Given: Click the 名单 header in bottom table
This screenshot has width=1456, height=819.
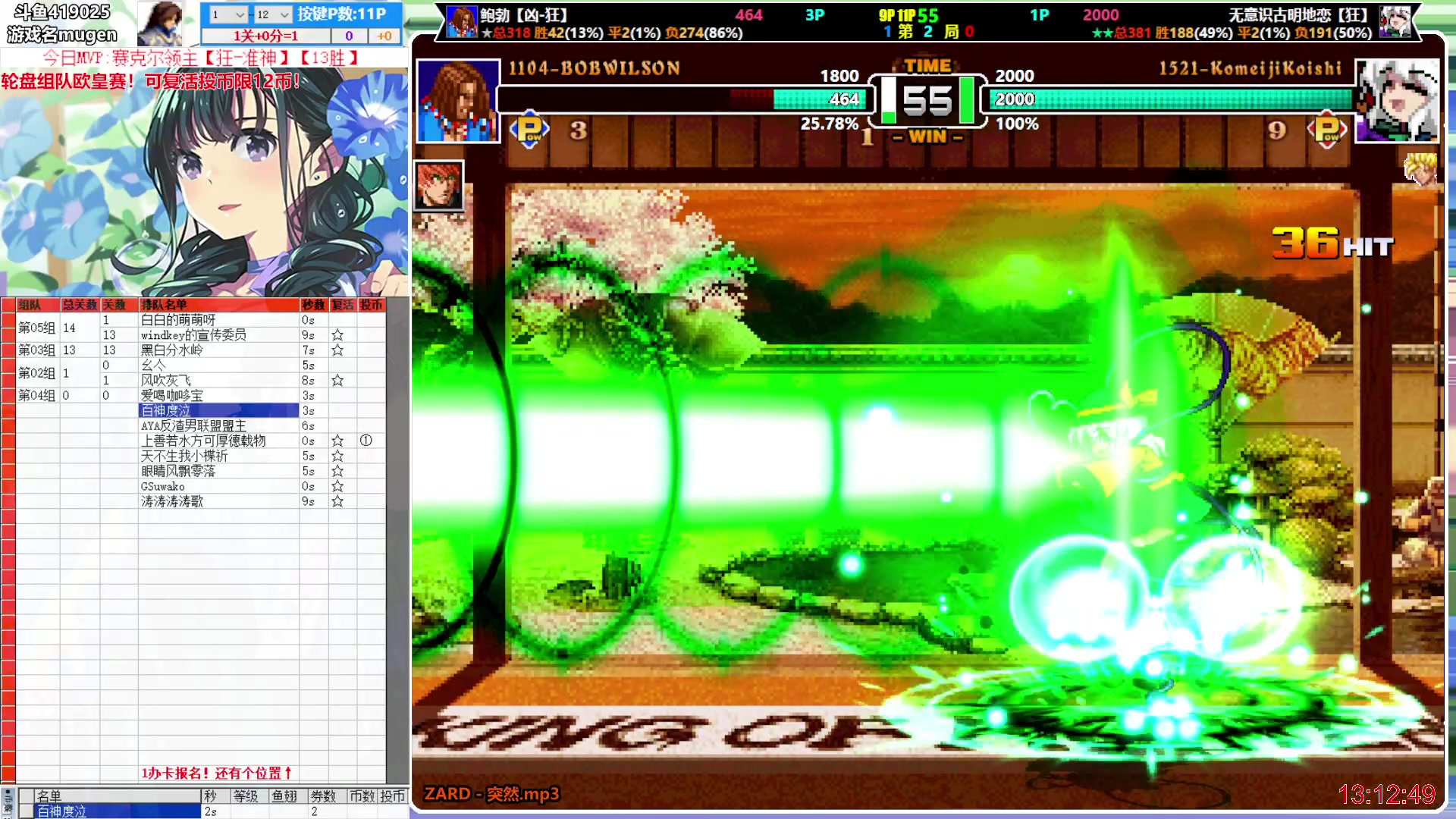Looking at the screenshot, I should (118, 796).
